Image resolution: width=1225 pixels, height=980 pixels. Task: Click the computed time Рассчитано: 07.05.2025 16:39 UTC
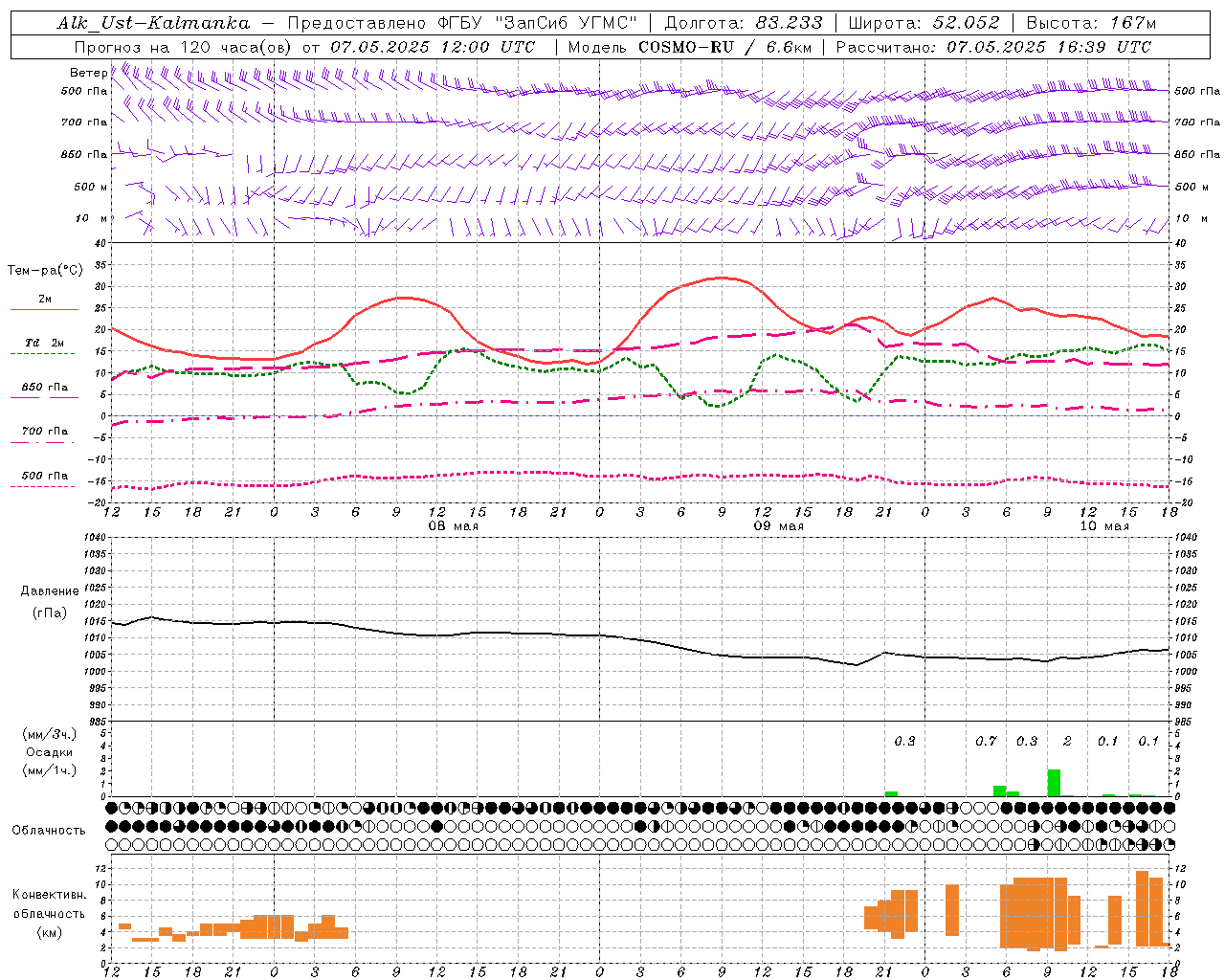pyautogui.click(x=993, y=47)
